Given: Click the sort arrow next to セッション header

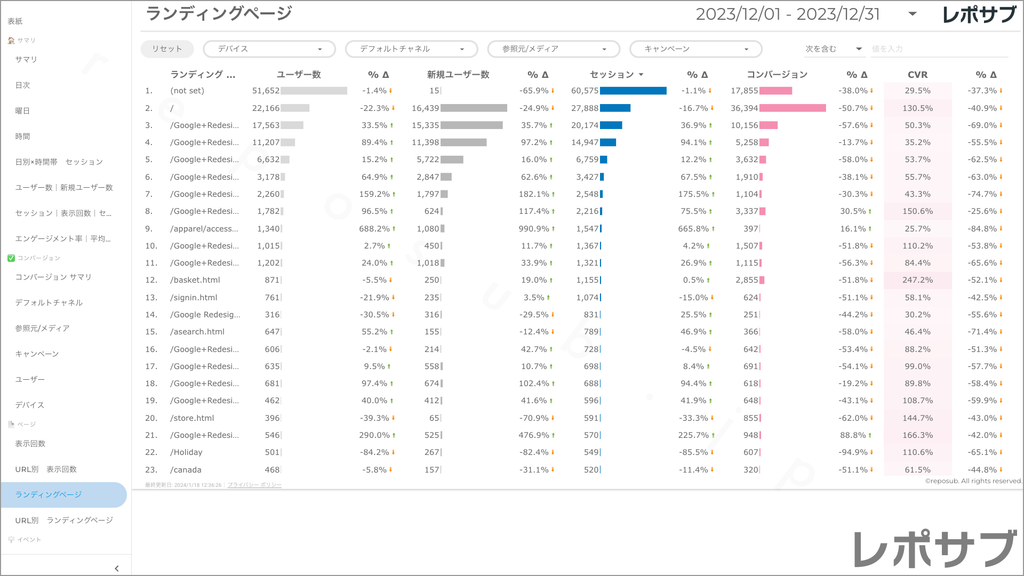Looking at the screenshot, I should (641, 75).
